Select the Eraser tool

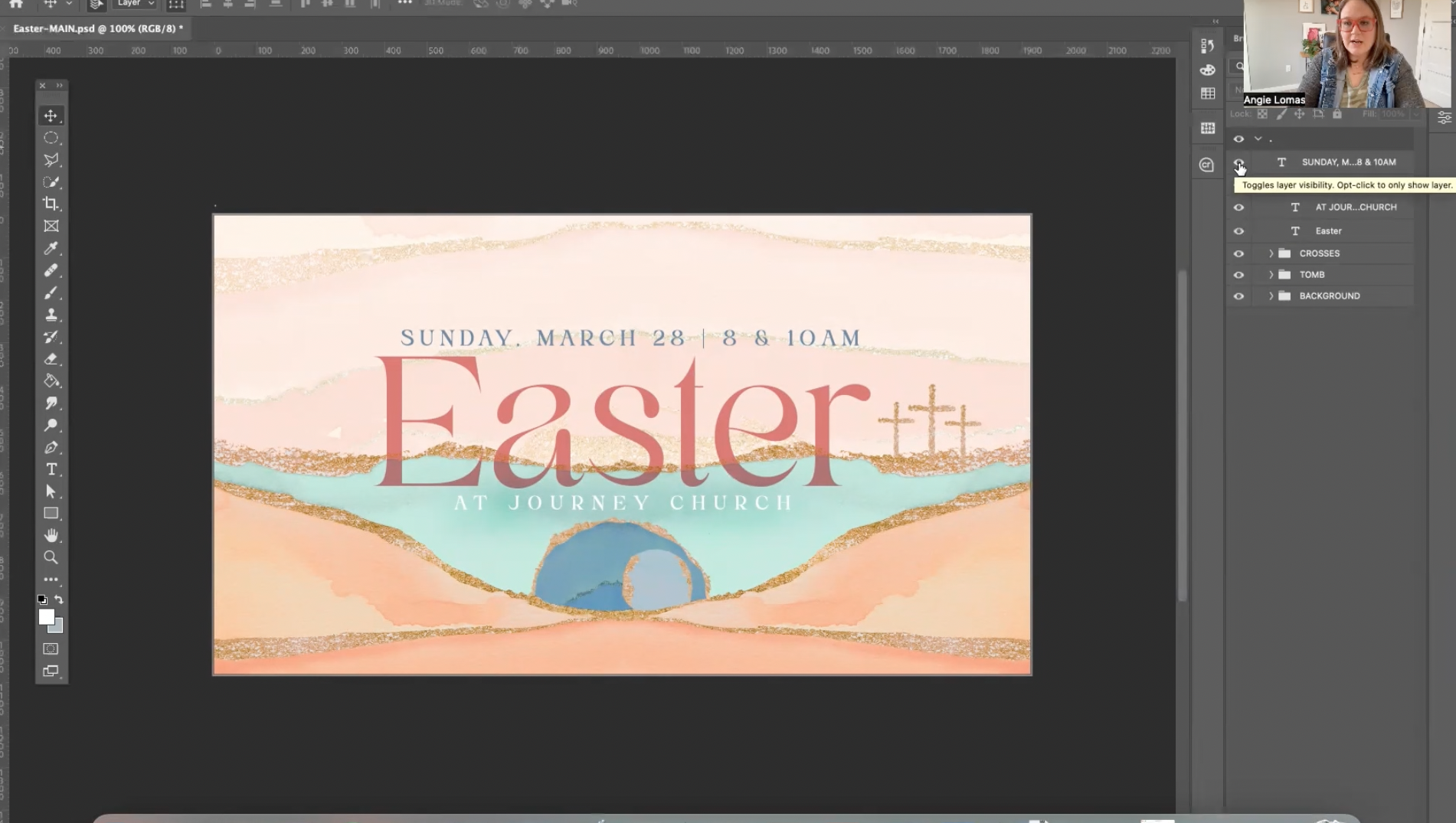click(x=51, y=359)
